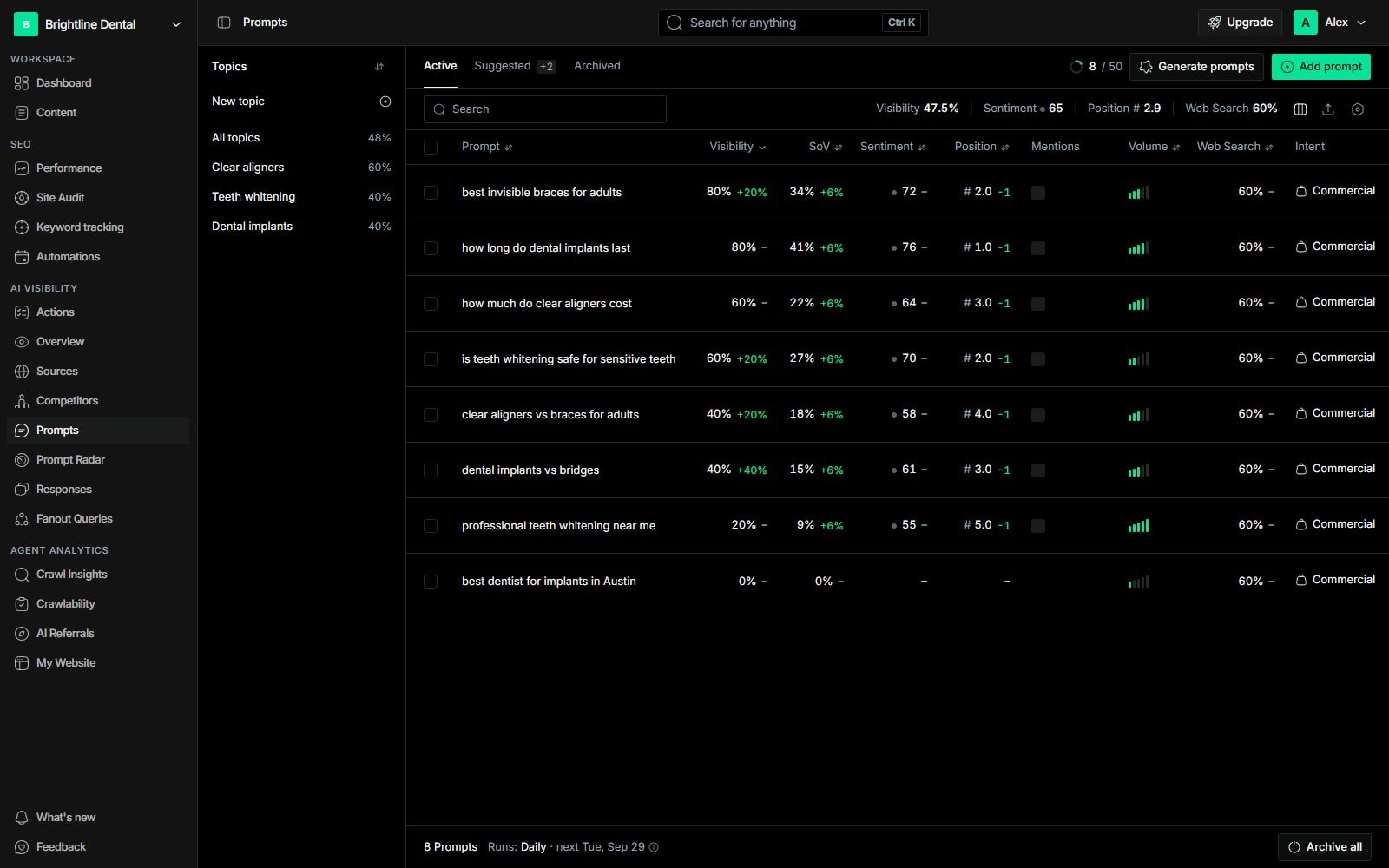Switch to the Archived tab

click(x=597, y=66)
